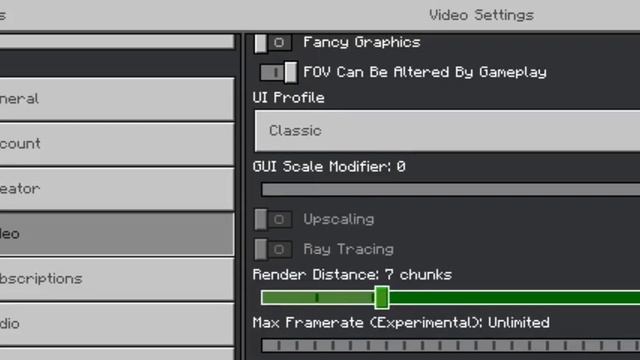Select the General settings category
Viewport: 640px width, 360px height.
pyautogui.click(x=117, y=99)
